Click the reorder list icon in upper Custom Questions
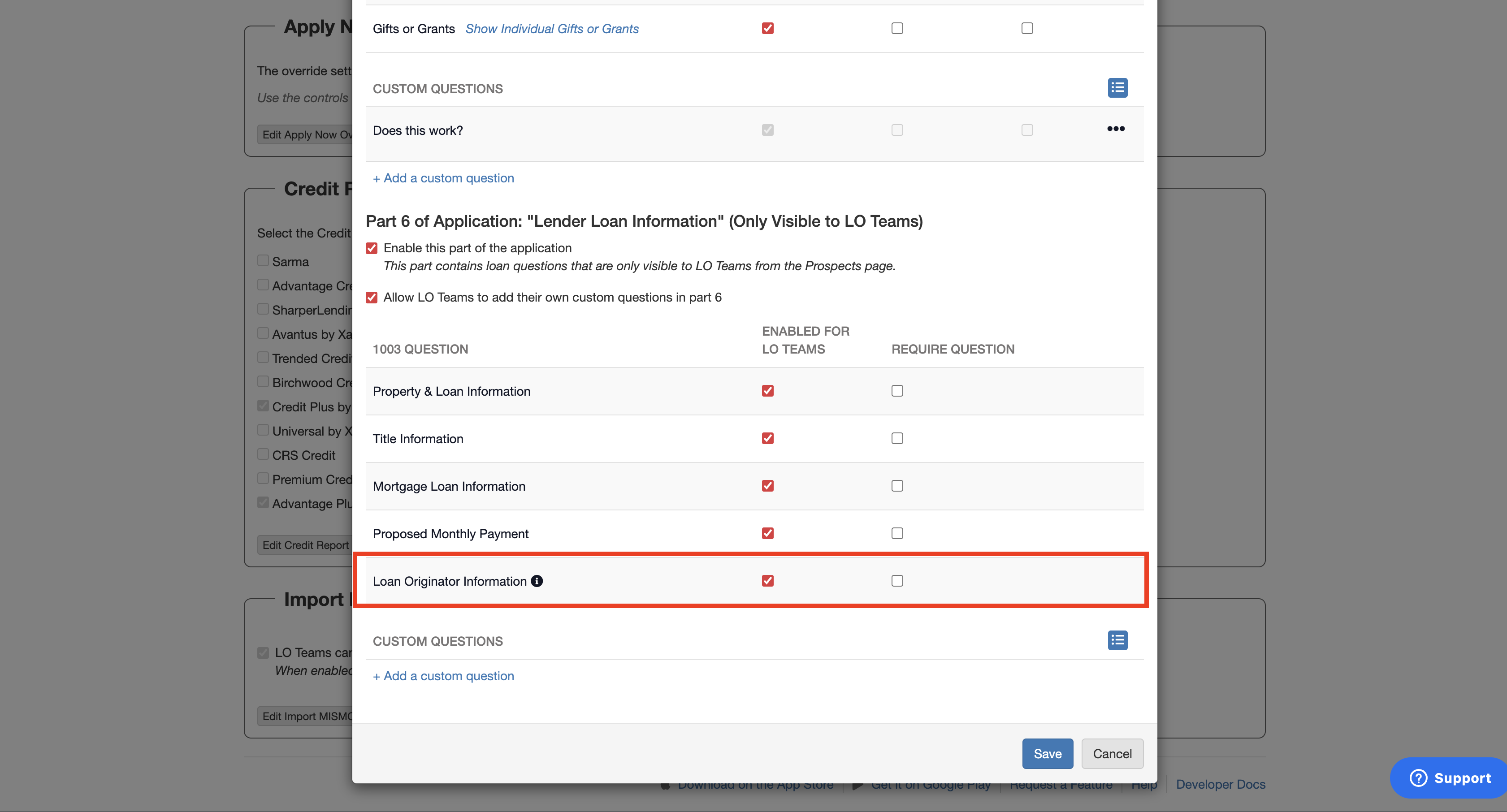 point(1117,88)
